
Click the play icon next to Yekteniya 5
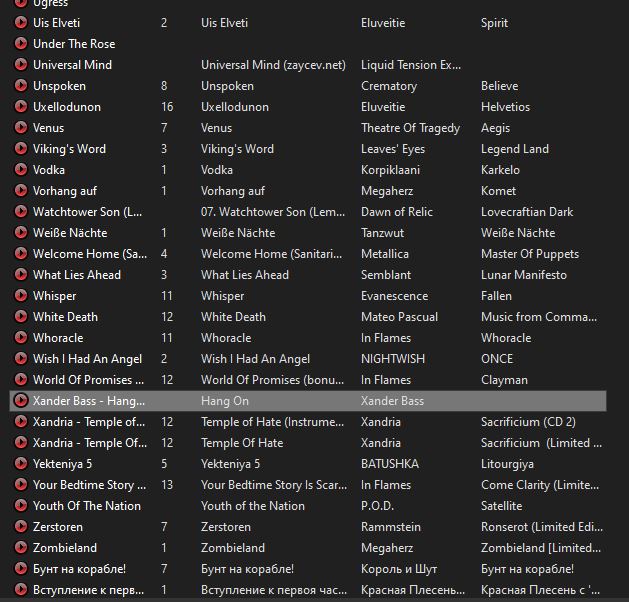pos(21,463)
